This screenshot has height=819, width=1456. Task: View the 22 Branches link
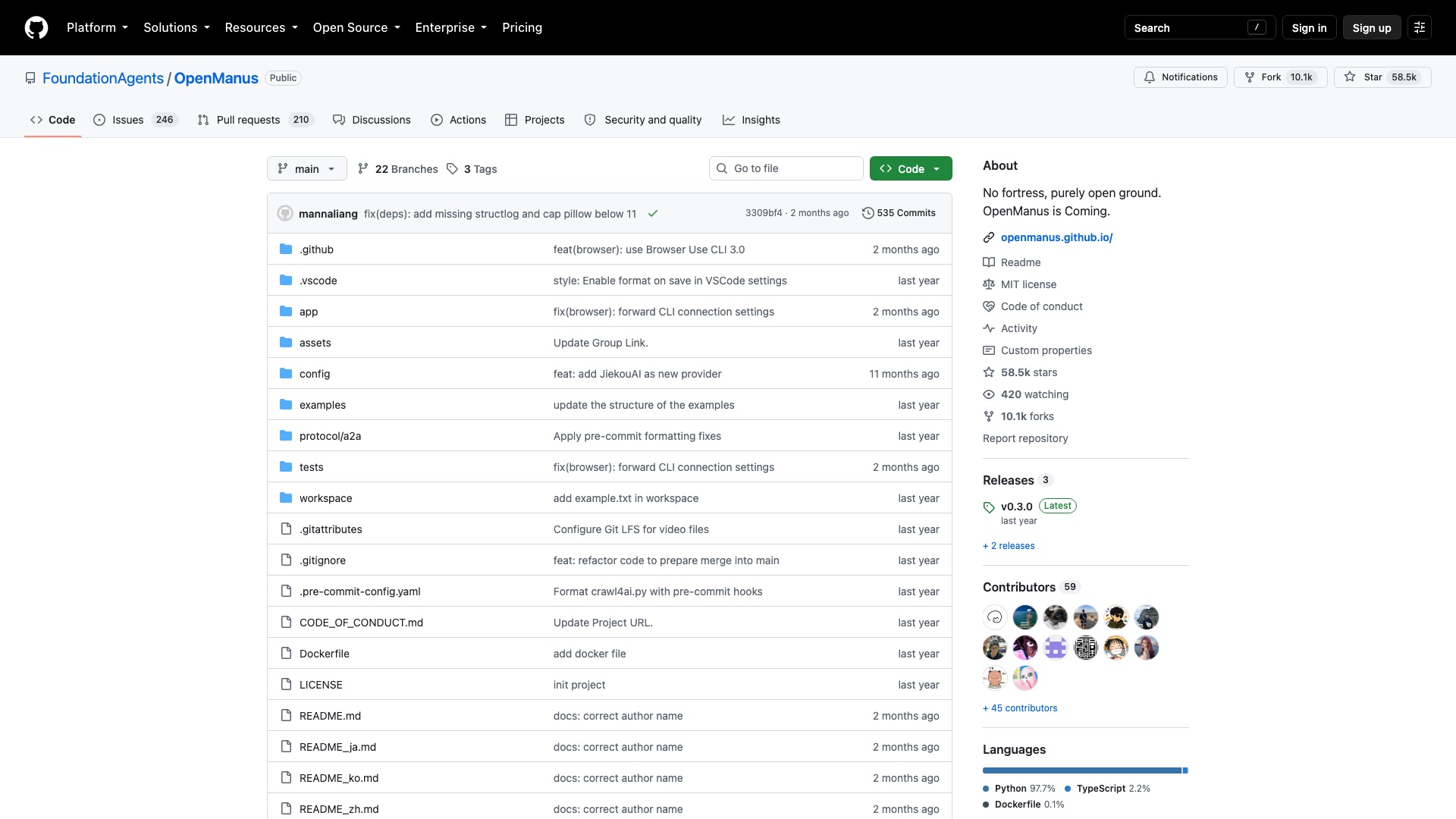coord(397,168)
